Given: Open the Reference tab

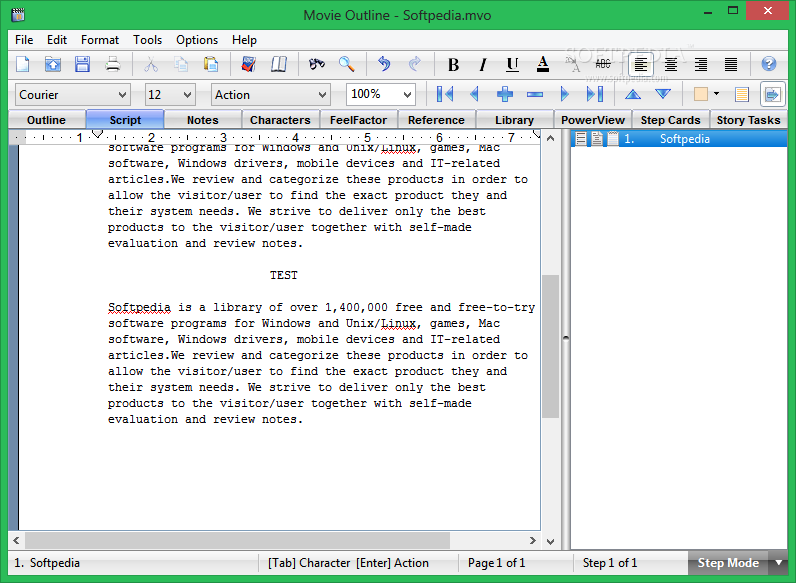Looking at the screenshot, I should coord(436,120).
